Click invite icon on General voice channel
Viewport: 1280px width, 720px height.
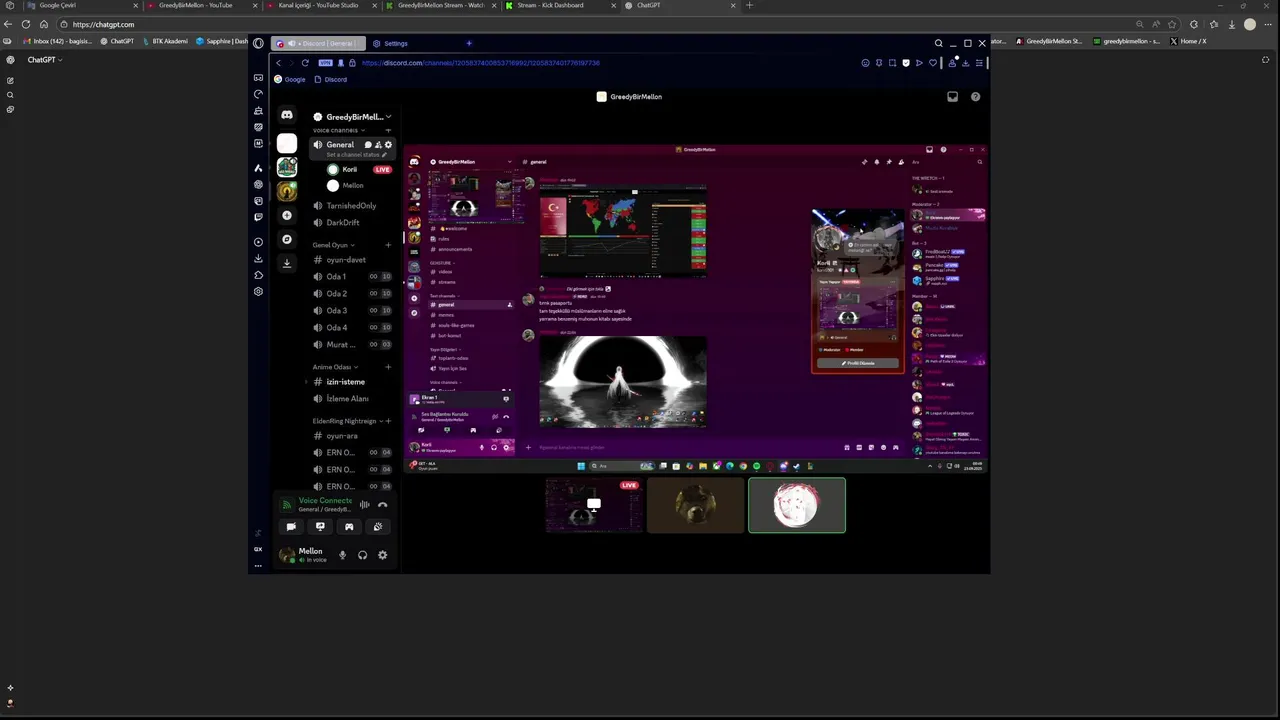click(x=378, y=145)
